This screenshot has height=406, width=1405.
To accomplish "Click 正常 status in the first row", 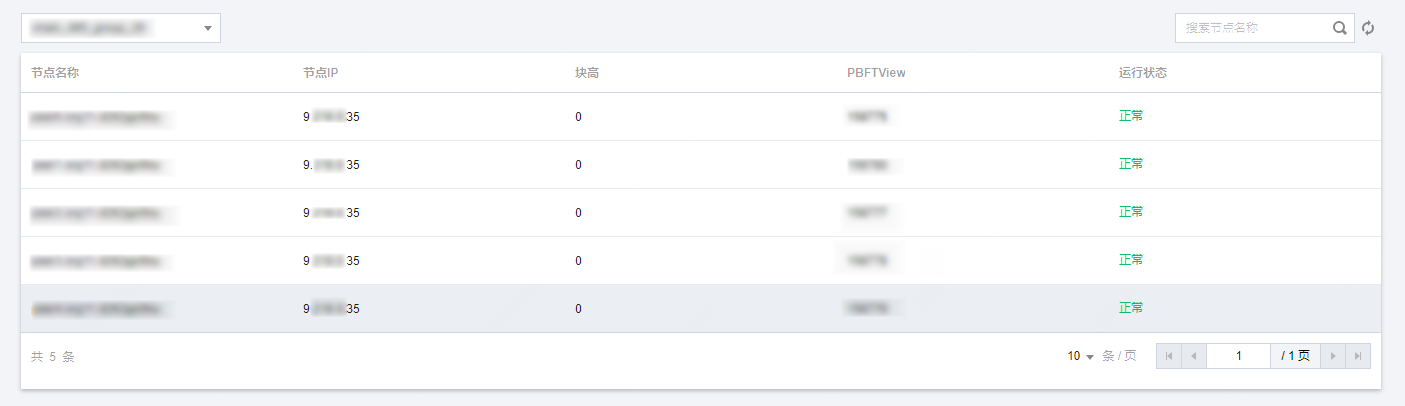I will 1131,116.
